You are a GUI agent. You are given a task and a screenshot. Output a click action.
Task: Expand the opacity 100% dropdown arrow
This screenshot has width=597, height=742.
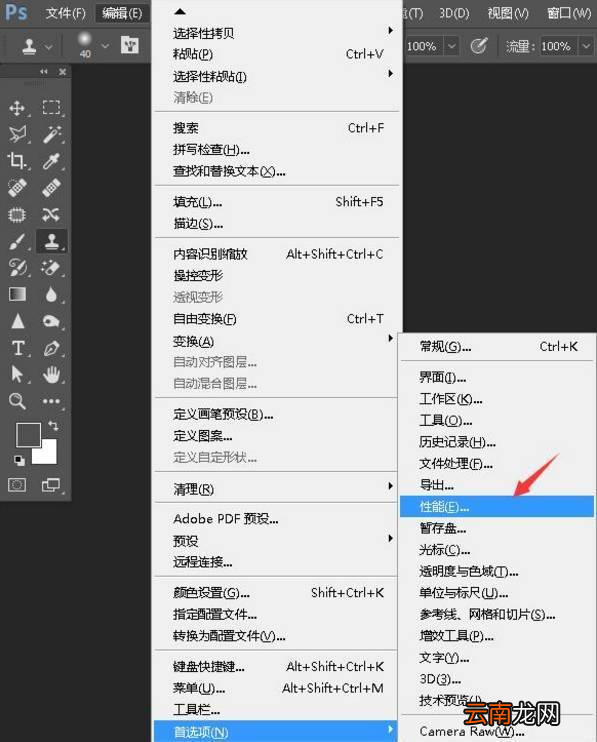(x=452, y=46)
